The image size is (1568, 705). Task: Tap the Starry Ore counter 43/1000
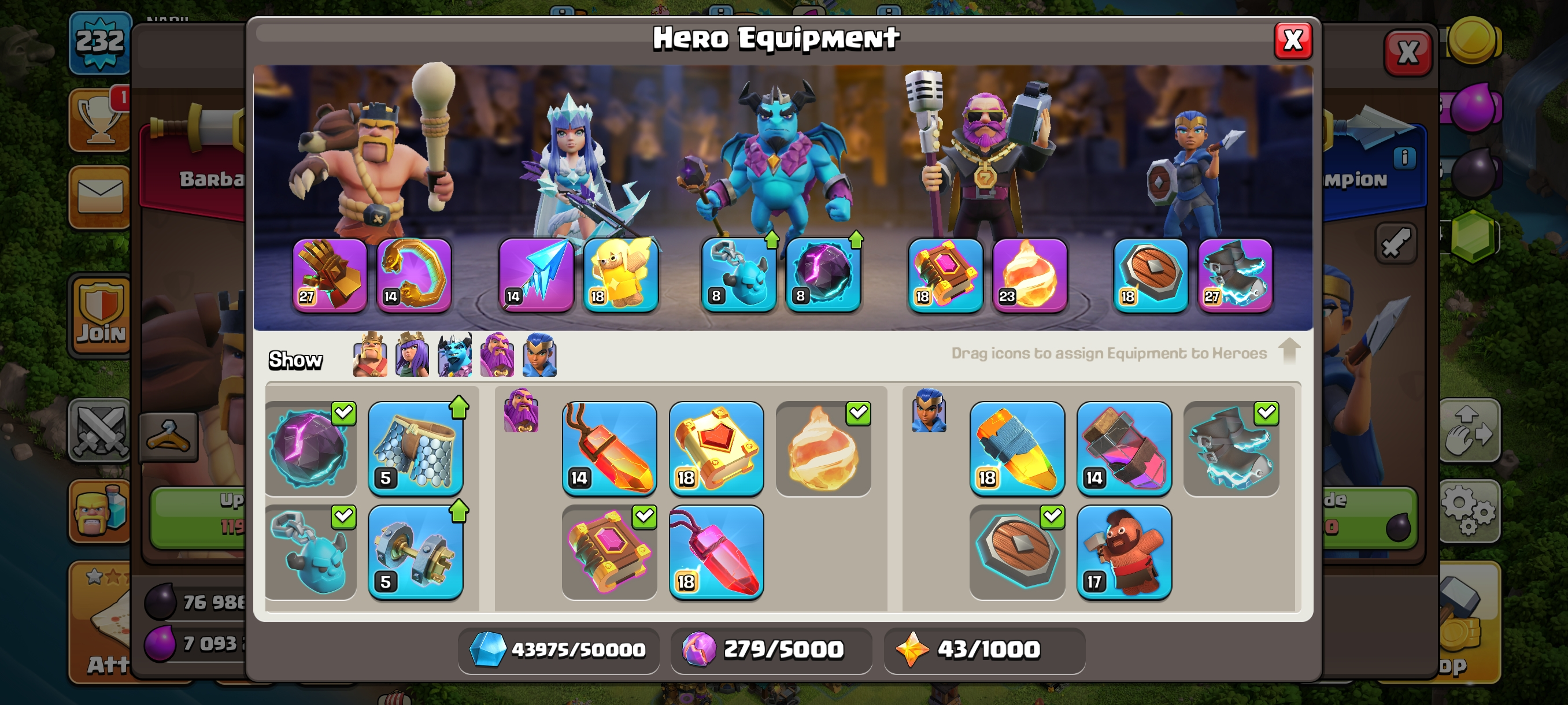coord(983,650)
